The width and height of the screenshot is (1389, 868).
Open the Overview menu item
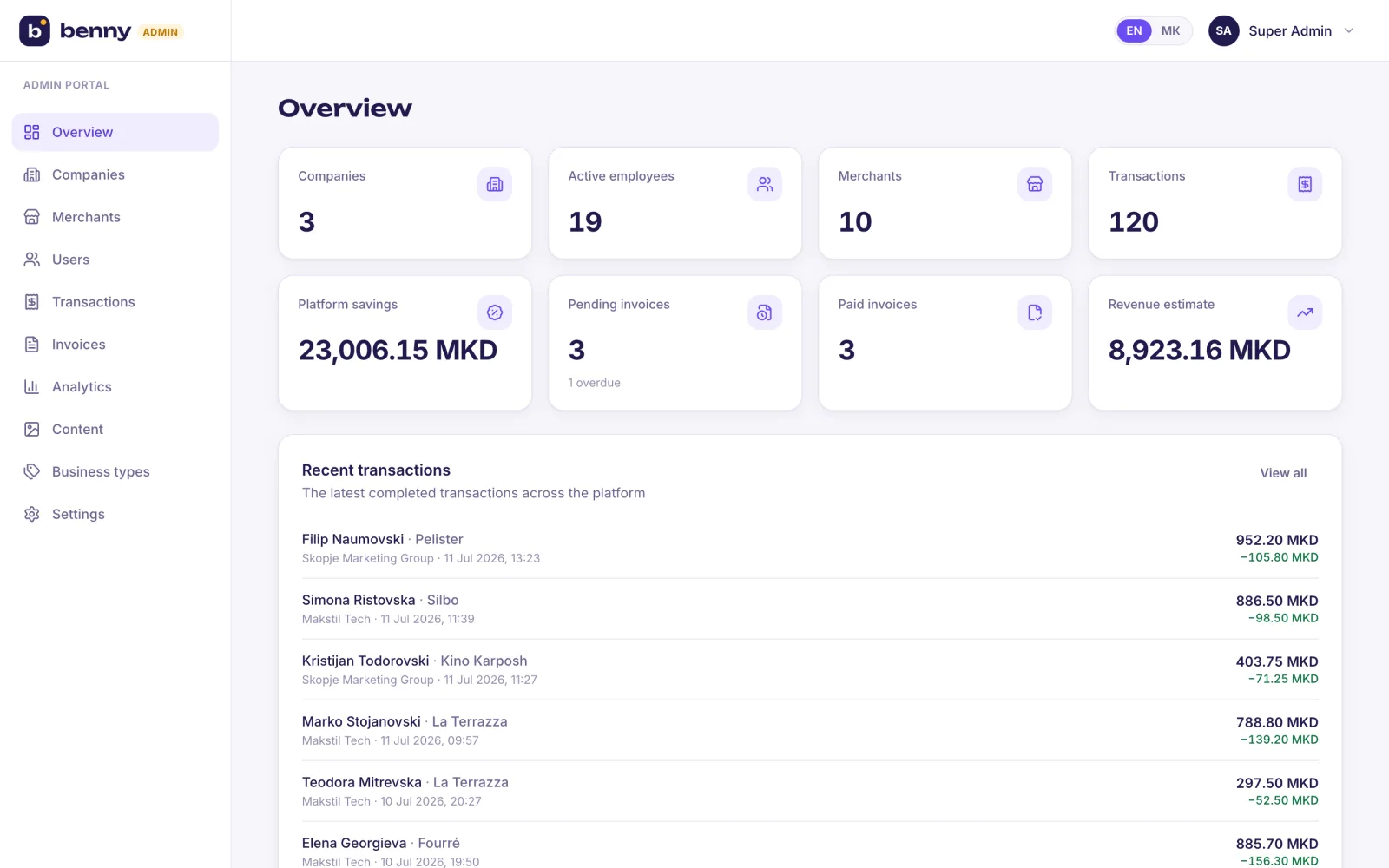tap(115, 132)
